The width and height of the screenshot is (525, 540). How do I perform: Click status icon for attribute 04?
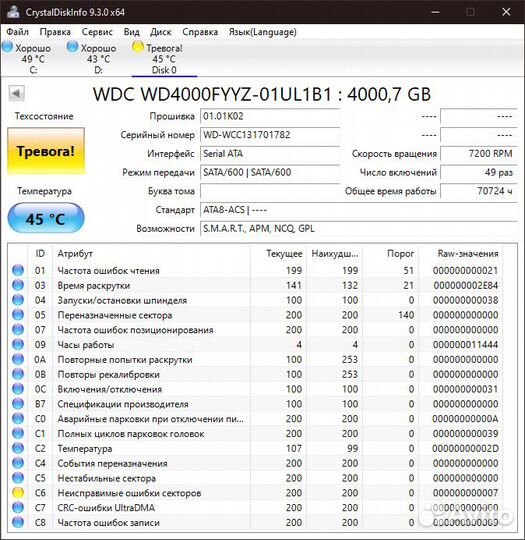pos(18,300)
